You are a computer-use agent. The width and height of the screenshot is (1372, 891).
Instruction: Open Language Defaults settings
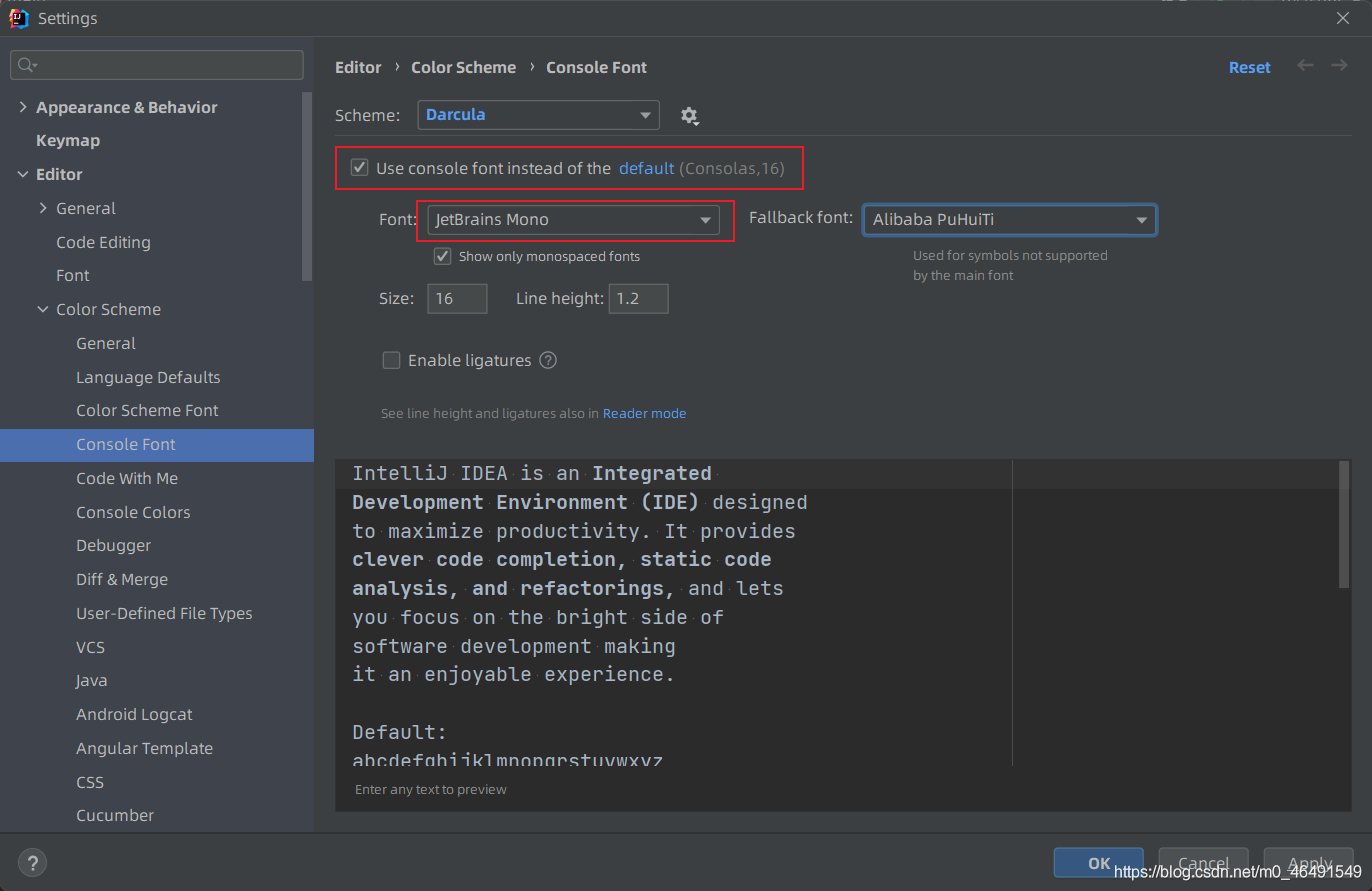coord(148,377)
